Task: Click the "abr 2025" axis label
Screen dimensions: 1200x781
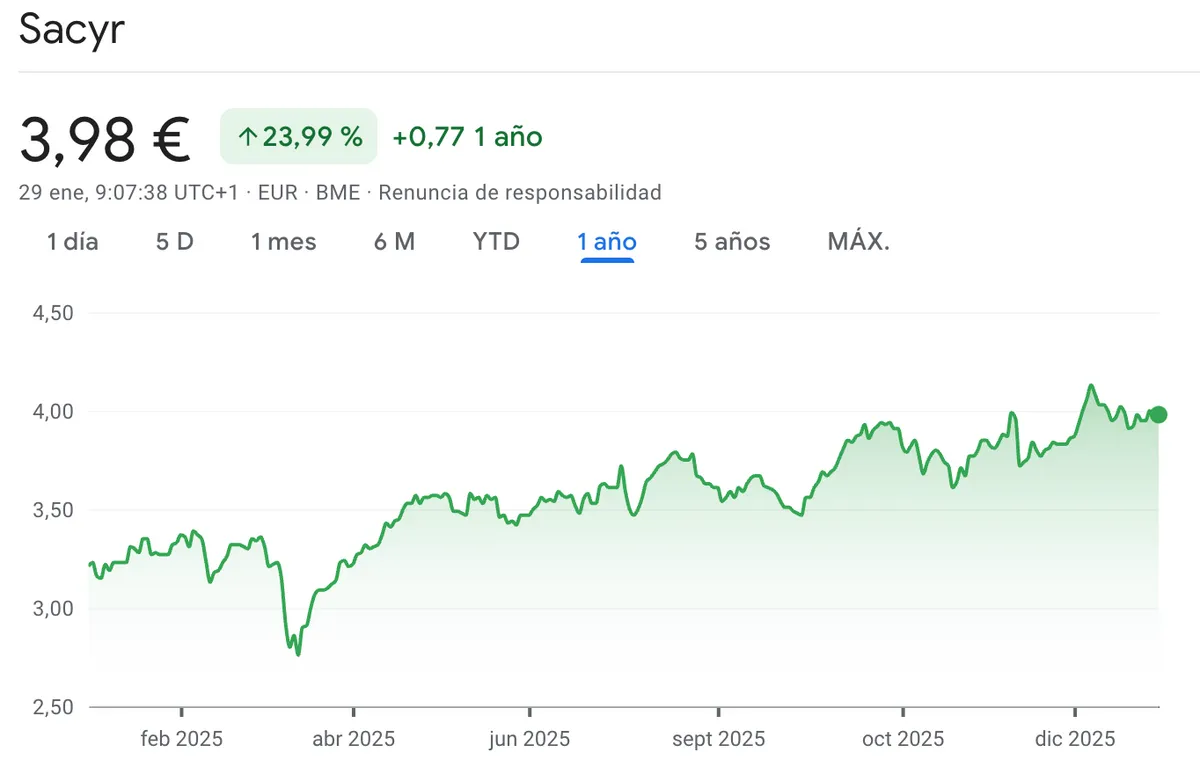Action: tap(354, 740)
